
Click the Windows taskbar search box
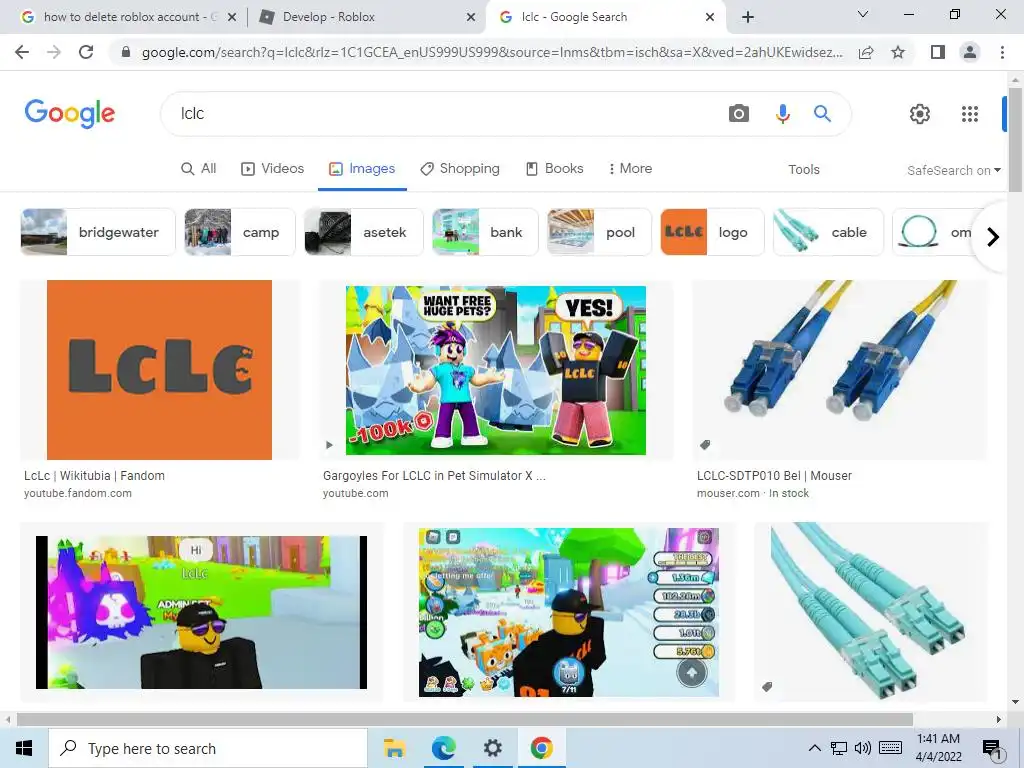(x=208, y=748)
